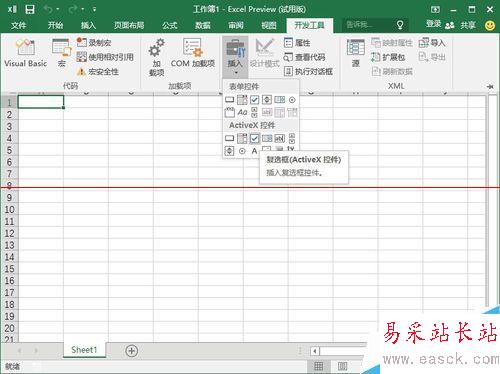This screenshot has height=374, width=500.
Task: Select the ActiveX Combo Box icon
Action: [242, 138]
